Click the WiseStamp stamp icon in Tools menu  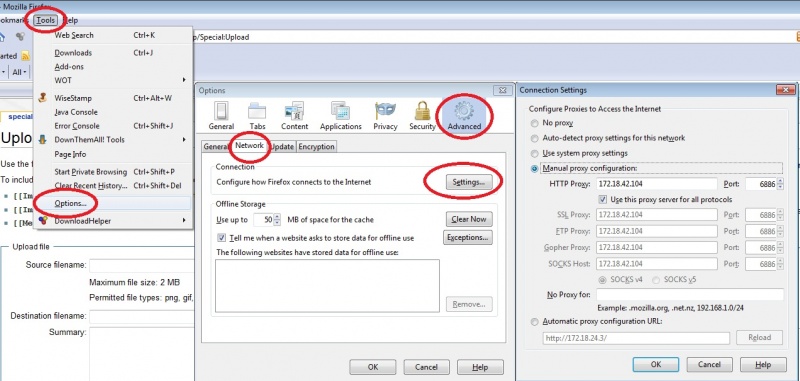click(x=43, y=98)
